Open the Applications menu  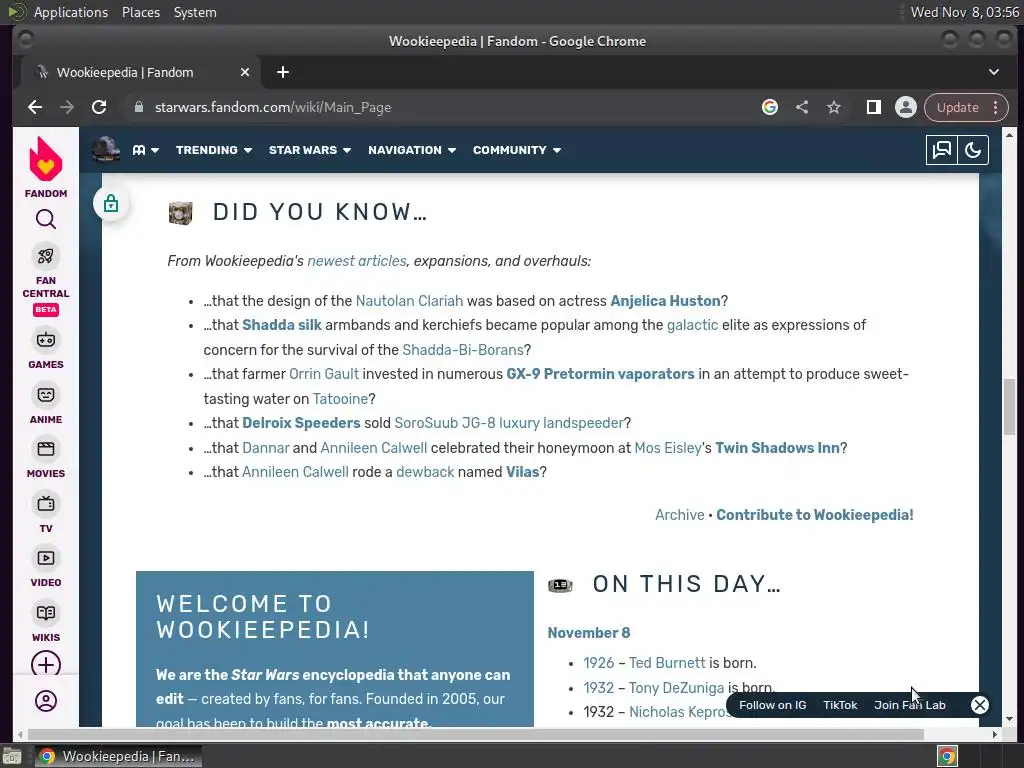[71, 12]
